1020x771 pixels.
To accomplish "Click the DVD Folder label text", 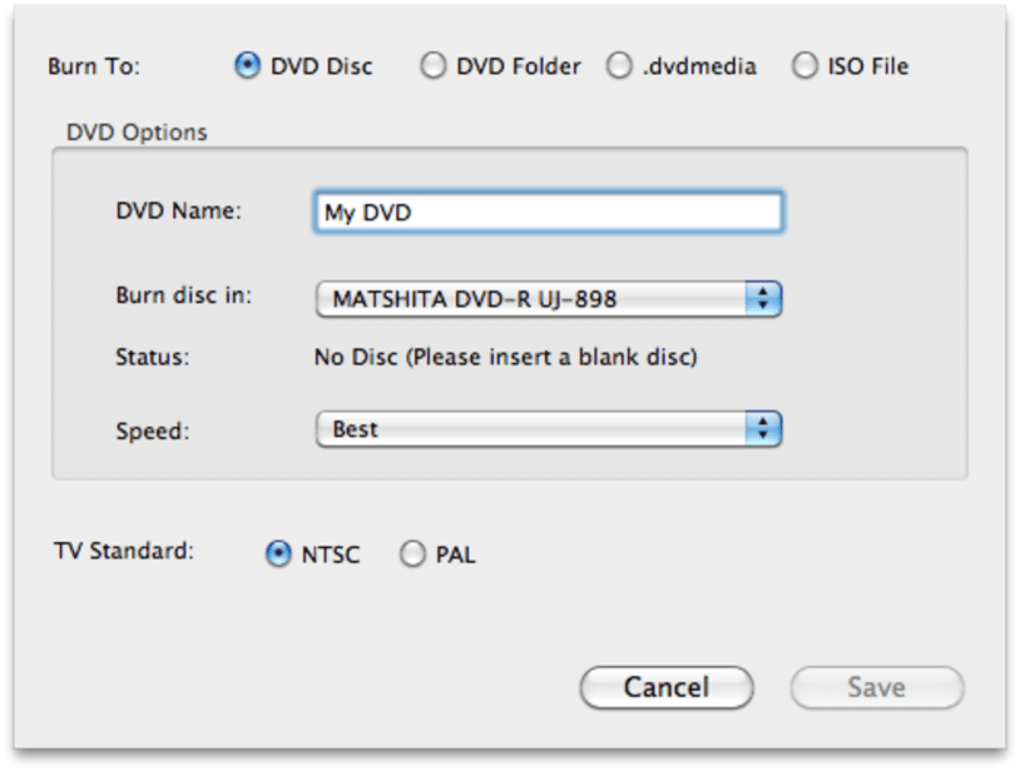I will (x=518, y=66).
